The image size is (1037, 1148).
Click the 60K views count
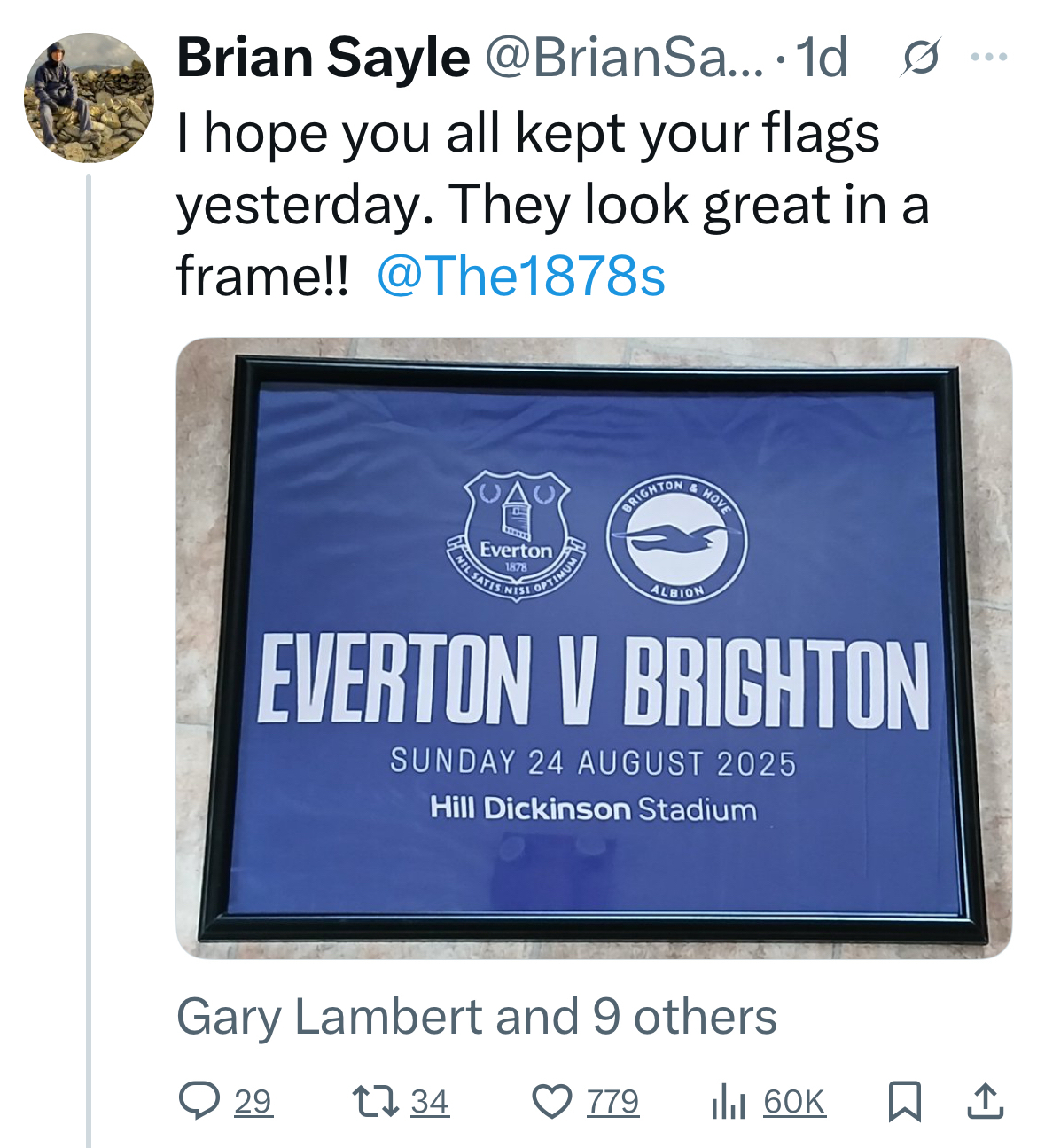click(794, 1102)
